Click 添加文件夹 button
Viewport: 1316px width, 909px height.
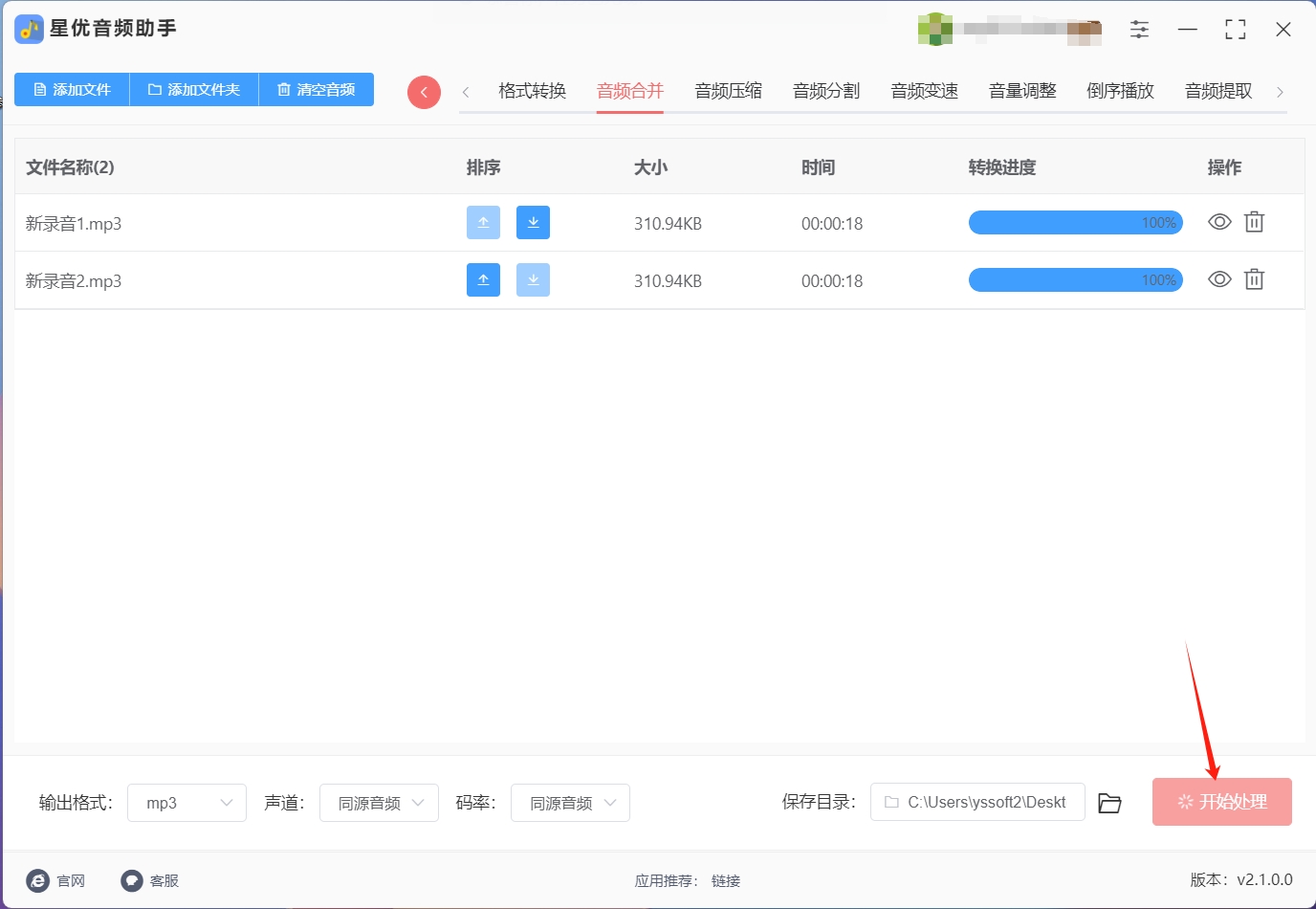tap(194, 90)
